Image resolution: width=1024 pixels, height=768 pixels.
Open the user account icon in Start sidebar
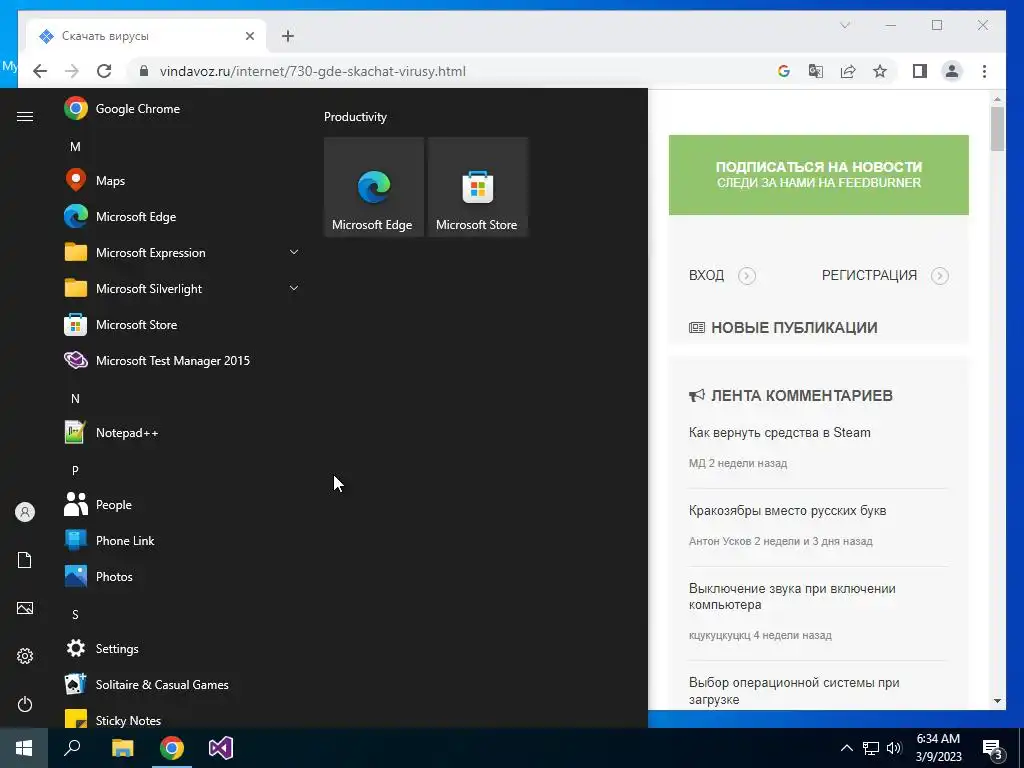pos(25,512)
